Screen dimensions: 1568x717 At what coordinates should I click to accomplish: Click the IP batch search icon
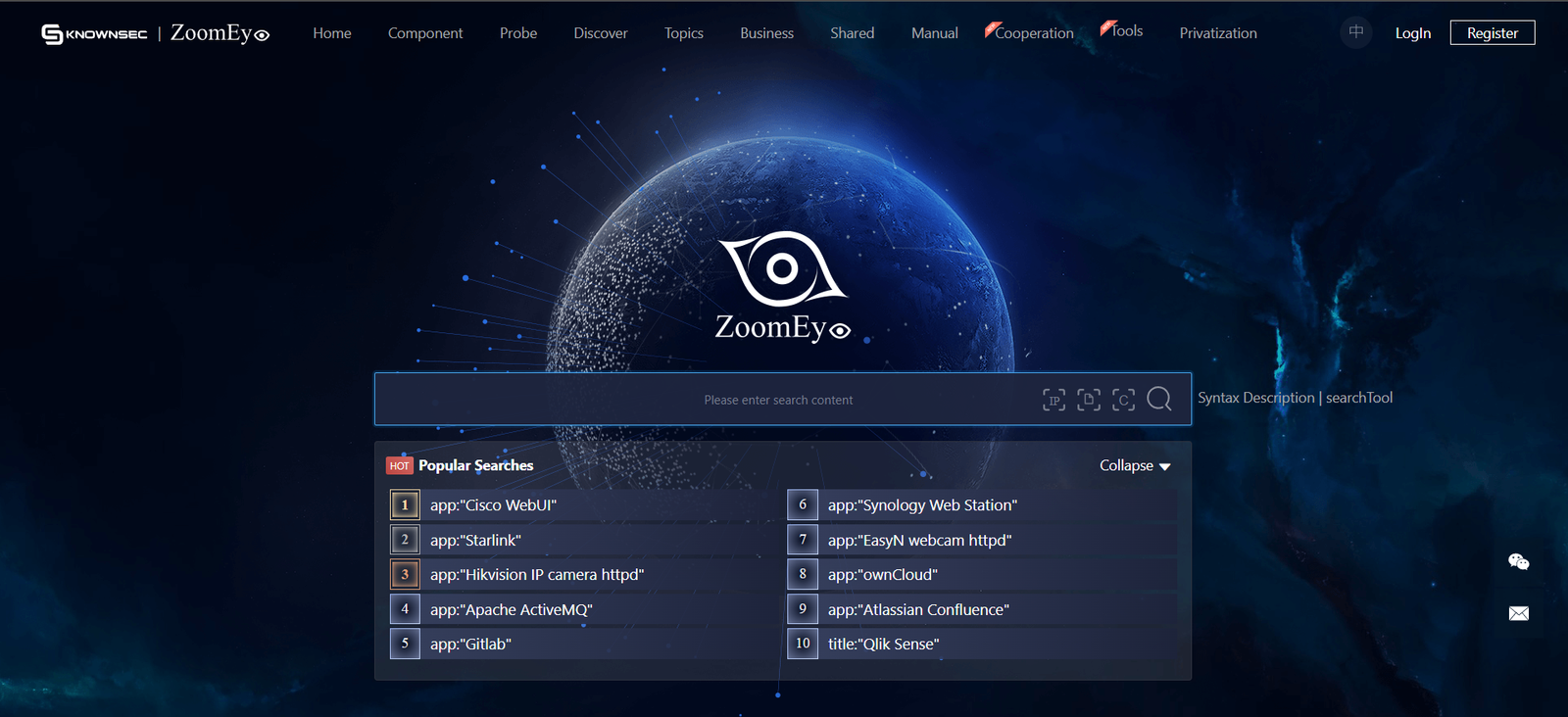[1053, 400]
